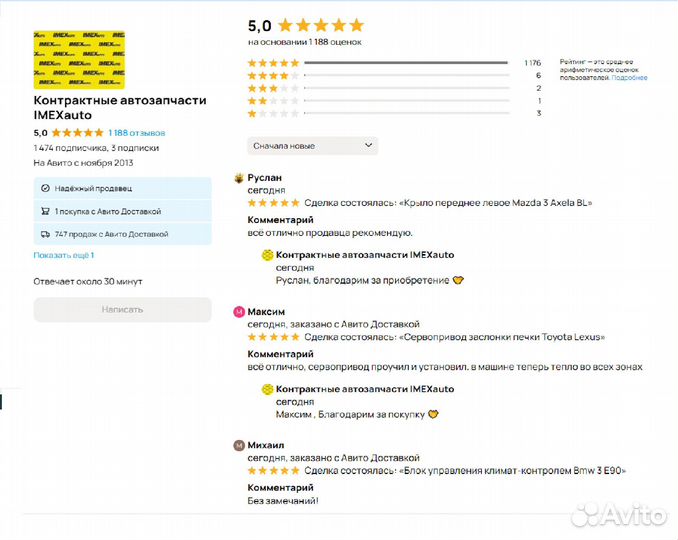678x540 pixels.
Task: Open the 1 188 отзывов link
Action: (137, 133)
